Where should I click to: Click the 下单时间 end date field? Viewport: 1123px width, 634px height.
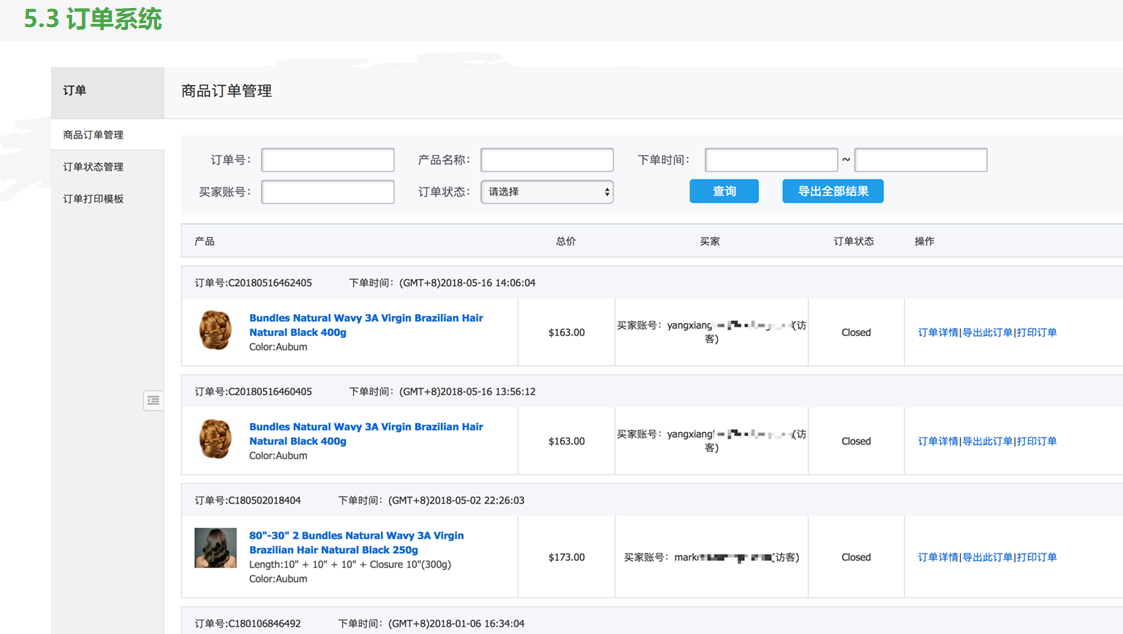point(920,160)
